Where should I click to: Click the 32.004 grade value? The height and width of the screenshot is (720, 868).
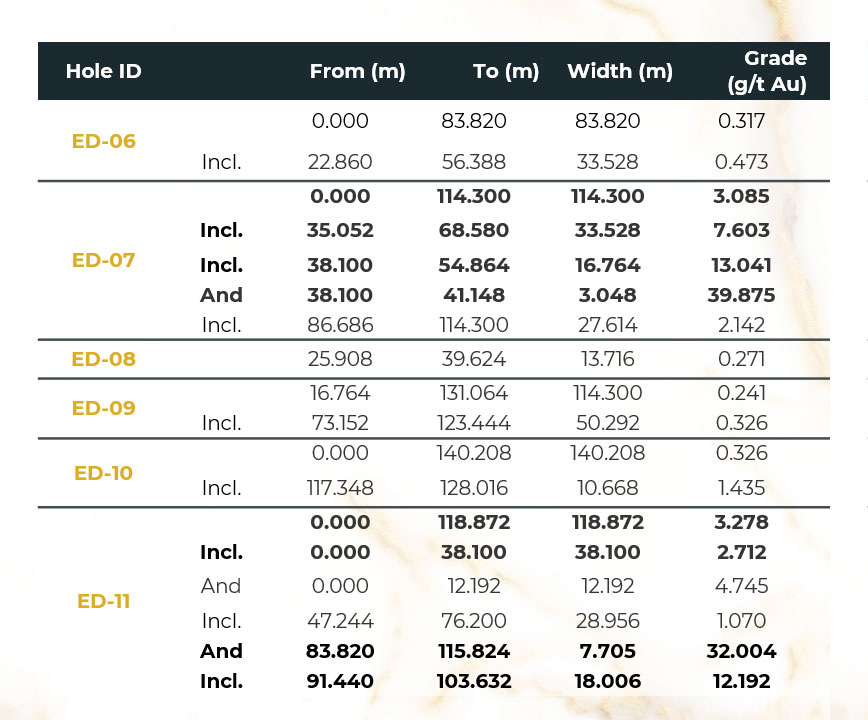pos(742,651)
